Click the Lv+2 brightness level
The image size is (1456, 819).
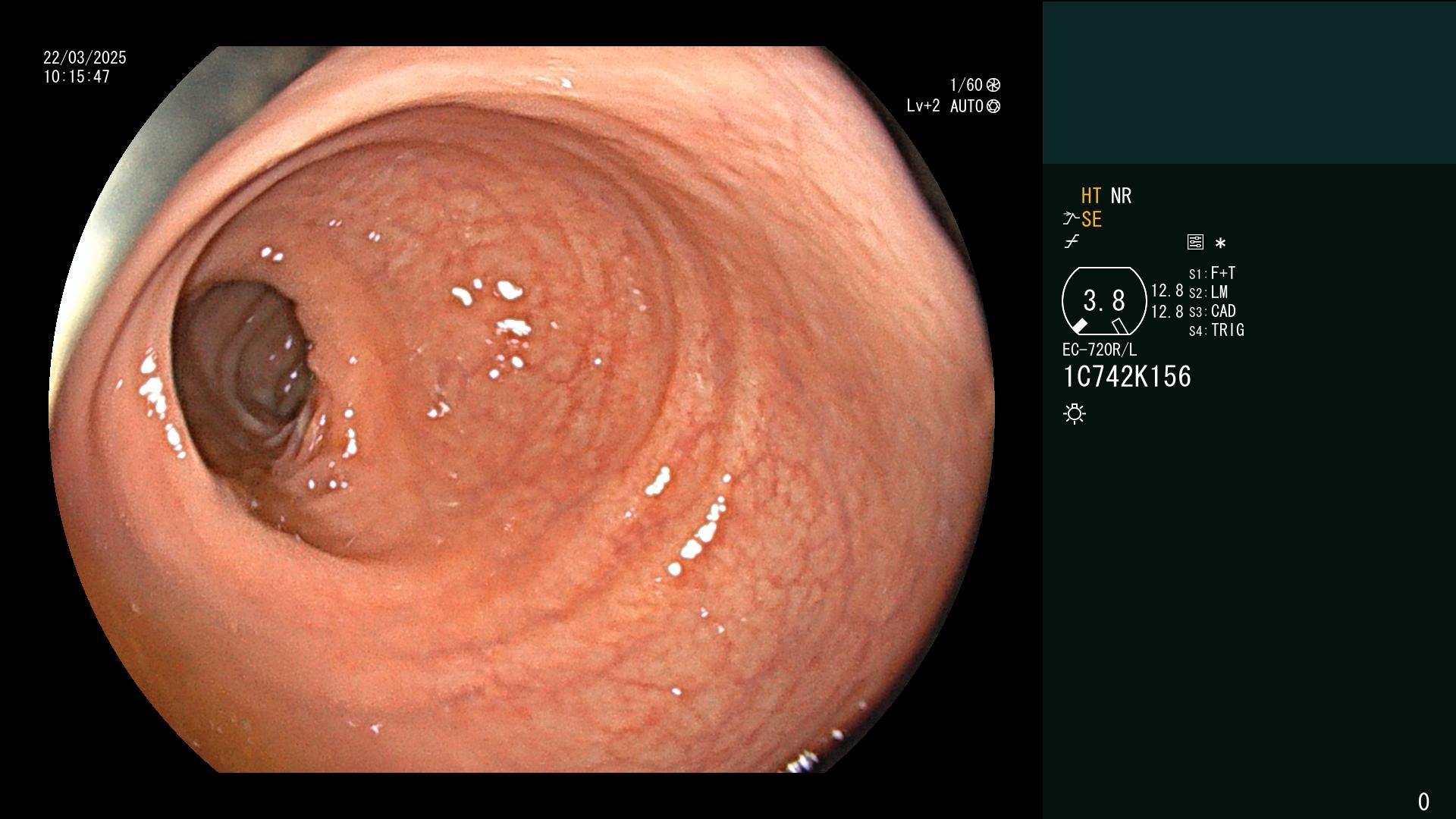[x=923, y=106]
